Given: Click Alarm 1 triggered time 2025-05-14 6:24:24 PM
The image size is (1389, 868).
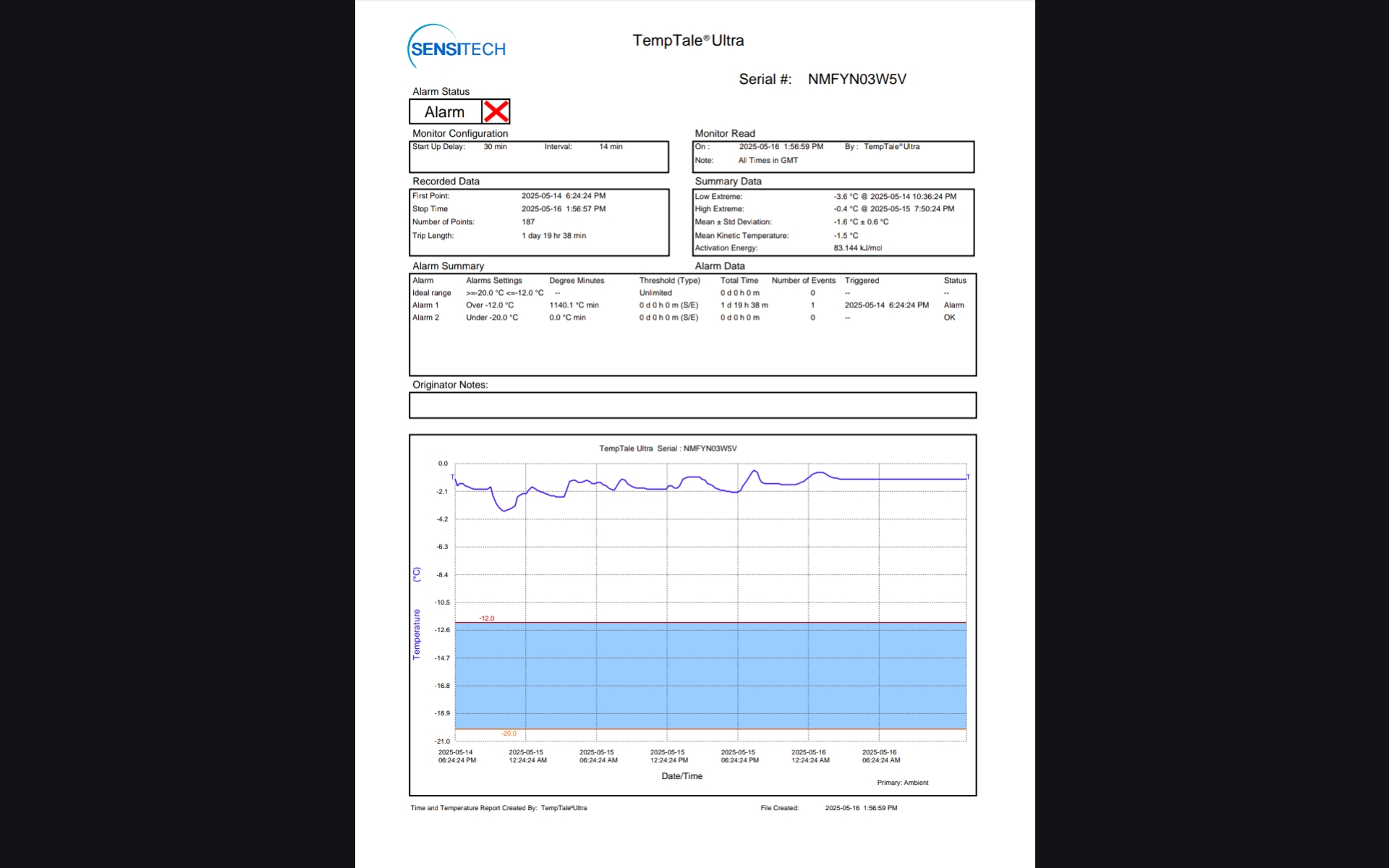Looking at the screenshot, I should point(886,305).
